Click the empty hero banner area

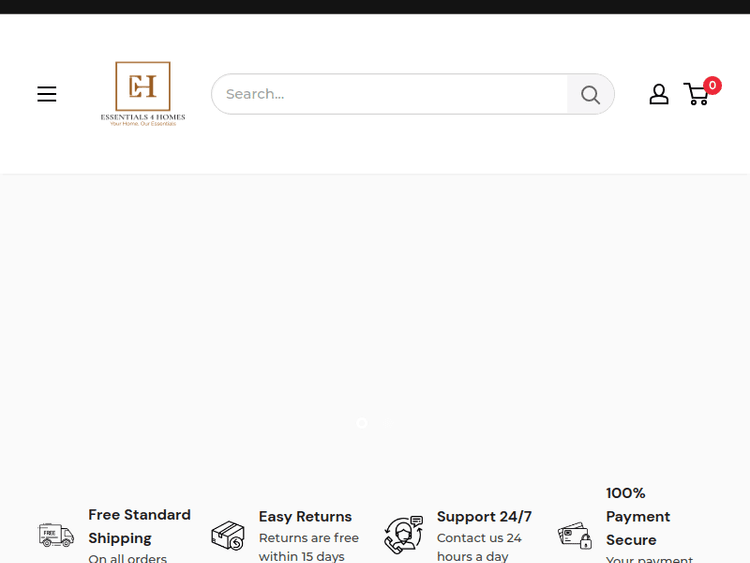click(x=375, y=300)
